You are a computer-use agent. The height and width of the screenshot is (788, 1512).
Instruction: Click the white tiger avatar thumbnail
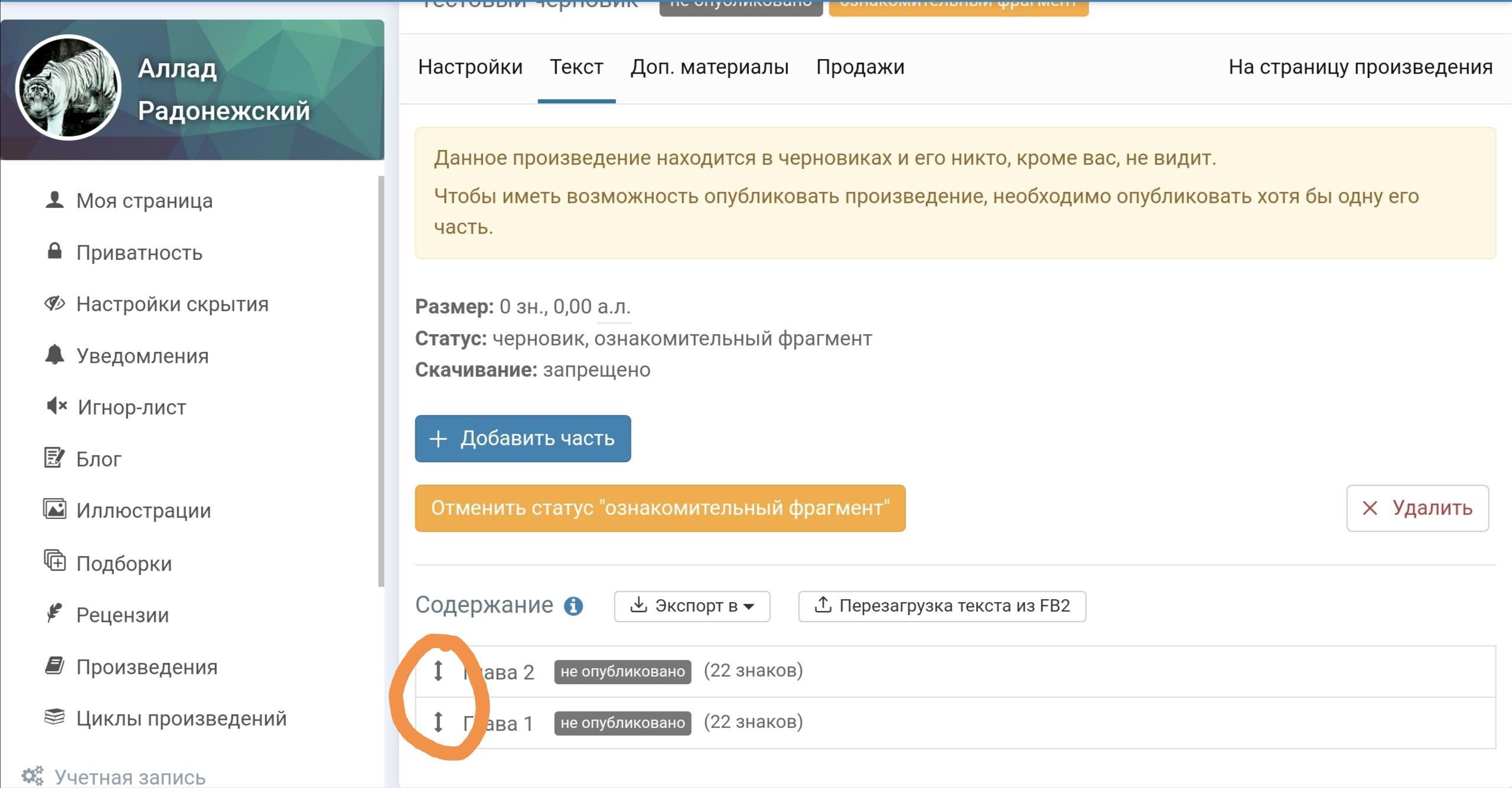69,87
